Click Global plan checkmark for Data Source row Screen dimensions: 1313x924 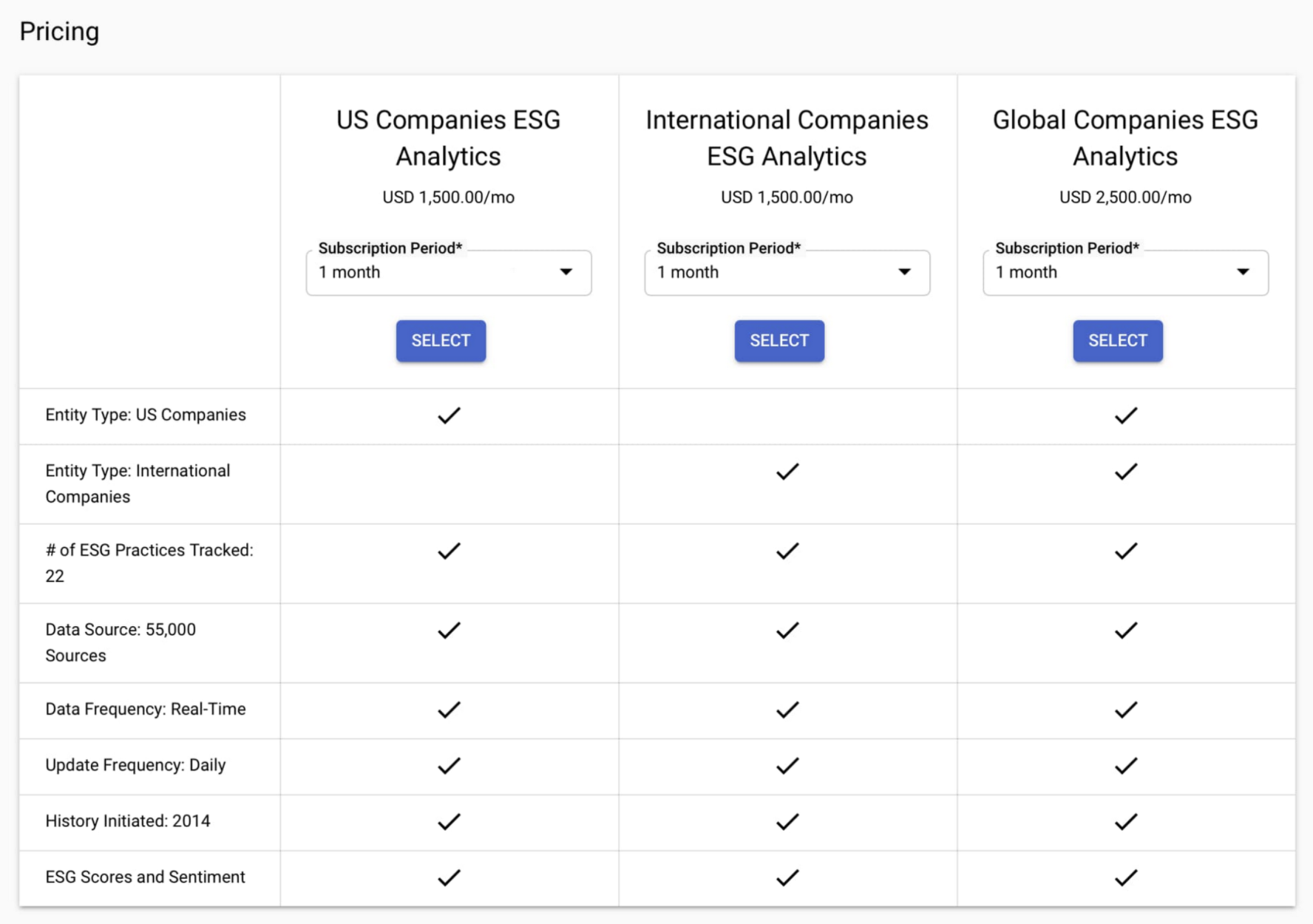tap(1125, 631)
